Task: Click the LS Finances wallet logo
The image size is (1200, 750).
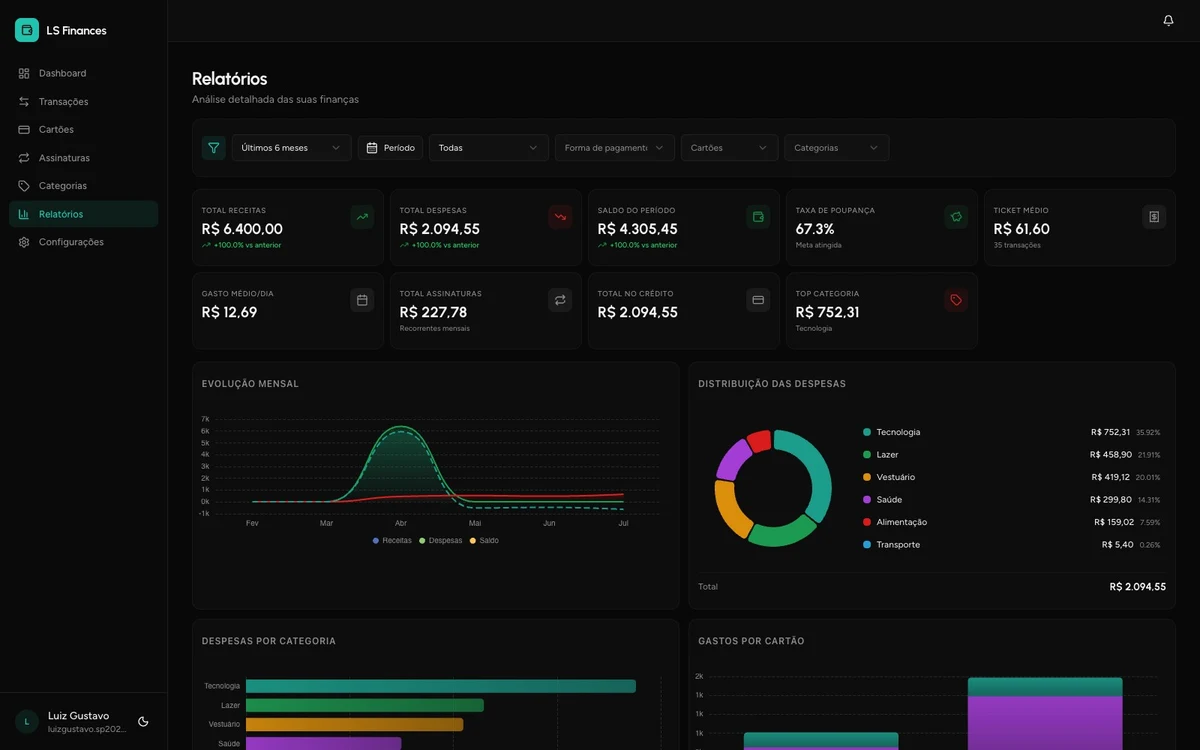Action: [27, 30]
